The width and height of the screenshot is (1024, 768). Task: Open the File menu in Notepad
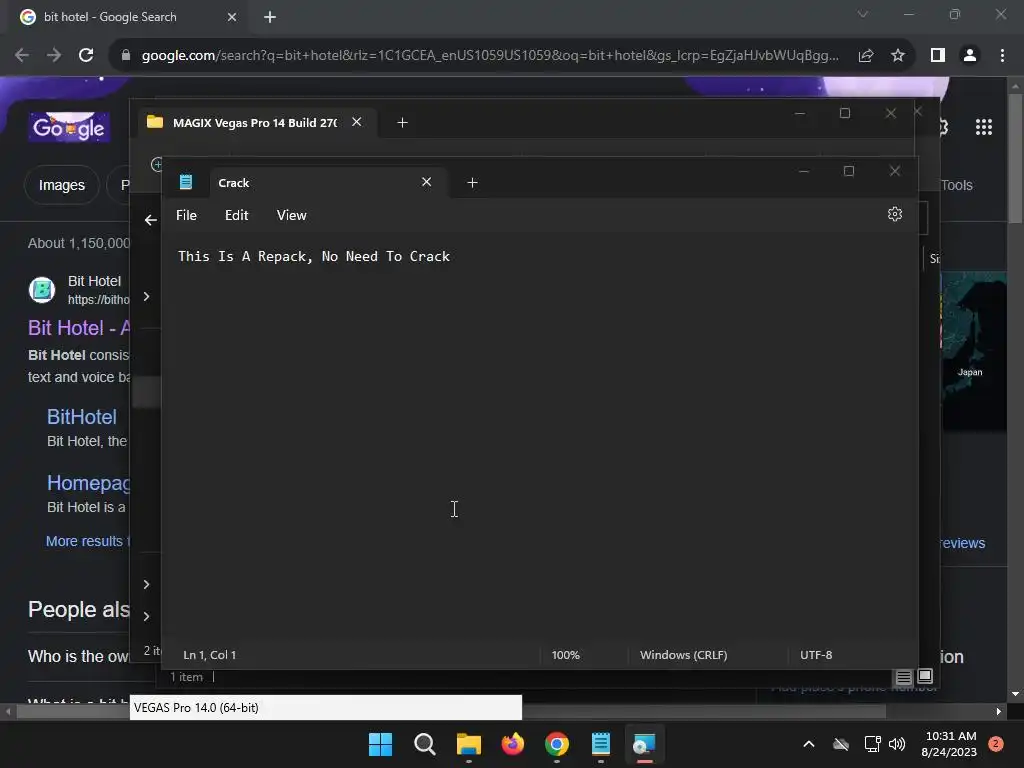pyautogui.click(x=186, y=215)
